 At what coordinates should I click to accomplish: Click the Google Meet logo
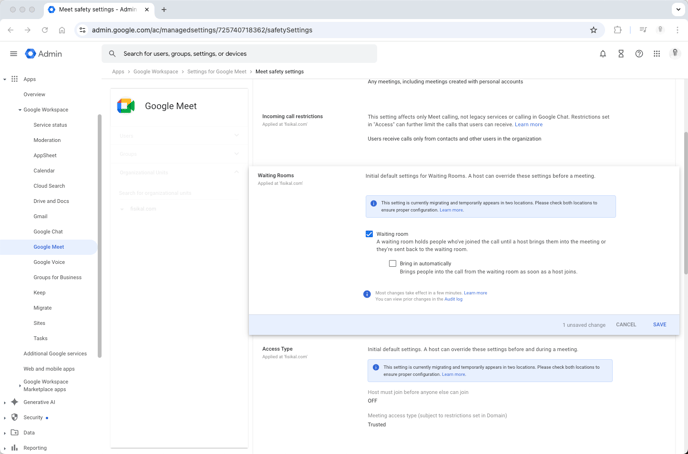point(125,106)
